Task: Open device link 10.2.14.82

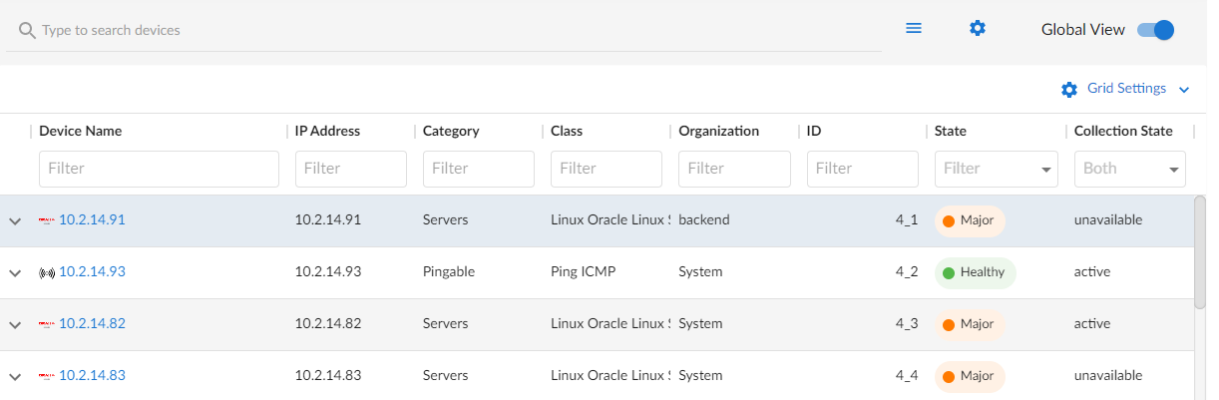Action: click(x=92, y=324)
